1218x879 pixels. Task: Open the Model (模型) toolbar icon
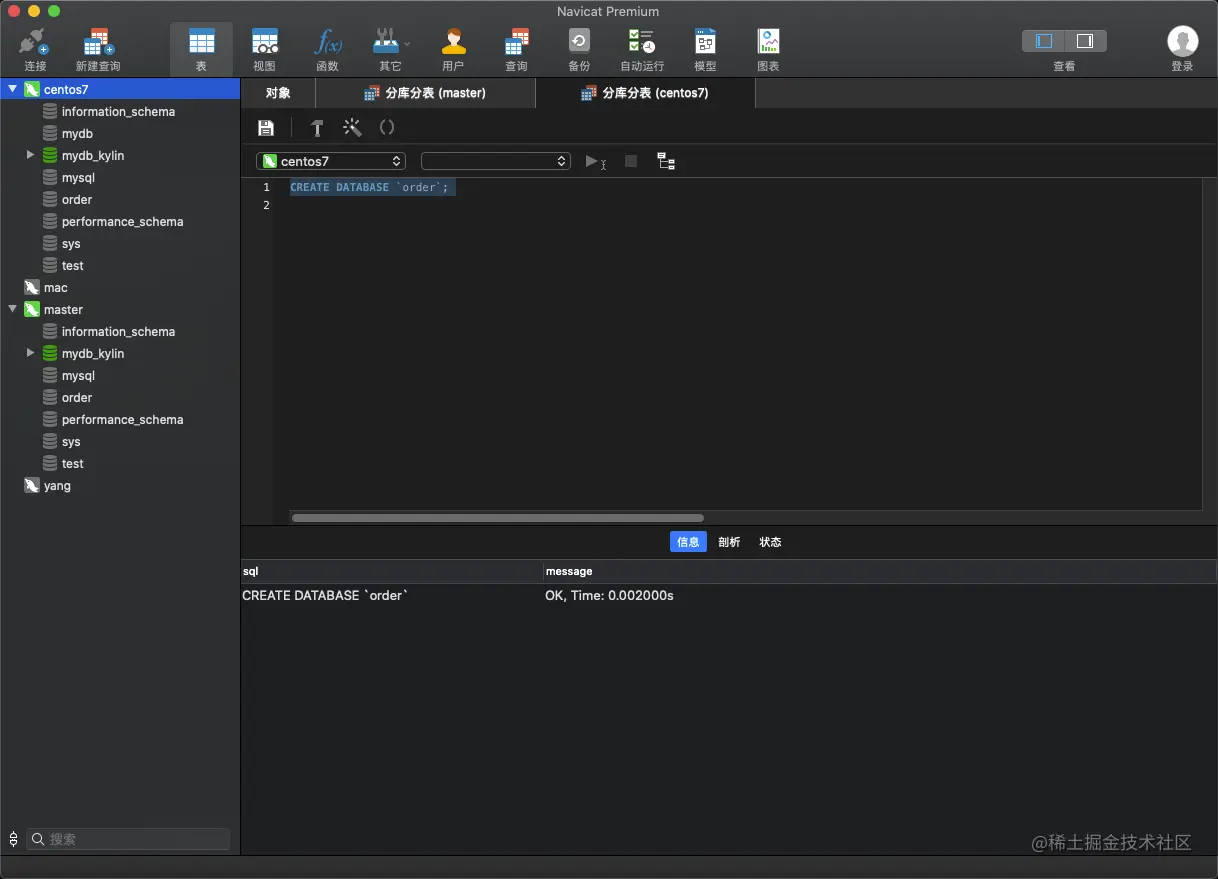point(705,49)
